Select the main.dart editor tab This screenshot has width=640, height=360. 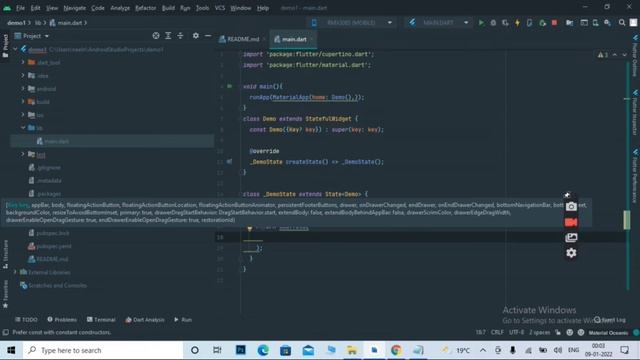click(292, 39)
